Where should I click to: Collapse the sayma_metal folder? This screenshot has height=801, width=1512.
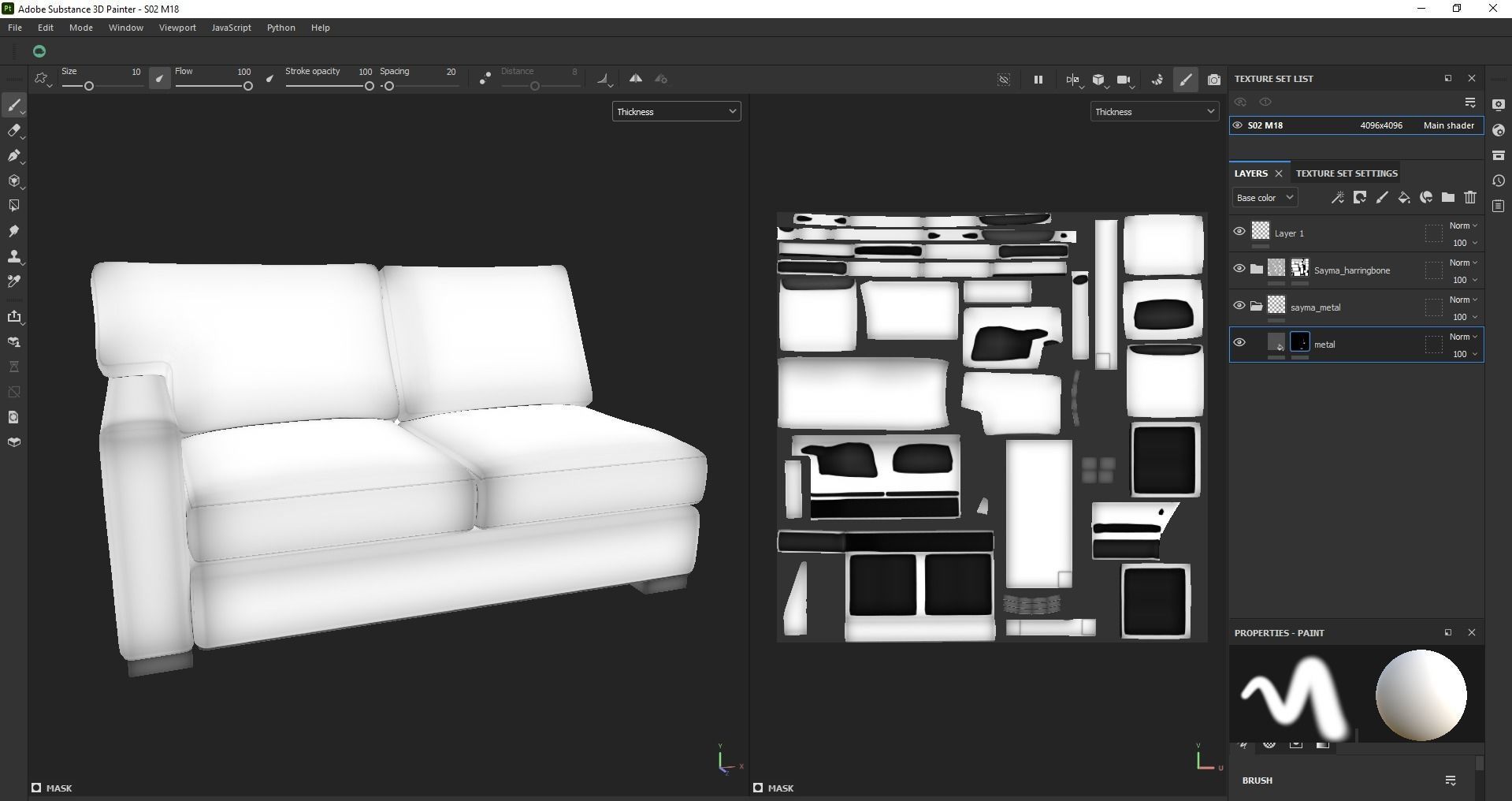click(x=1257, y=306)
